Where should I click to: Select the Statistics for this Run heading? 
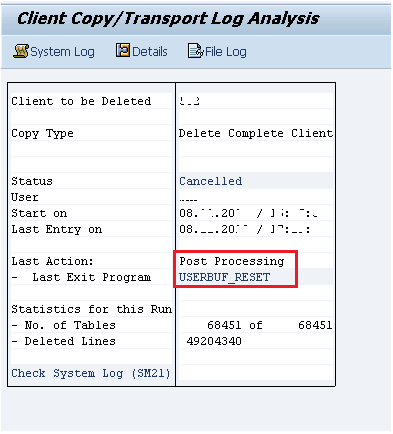(x=92, y=309)
